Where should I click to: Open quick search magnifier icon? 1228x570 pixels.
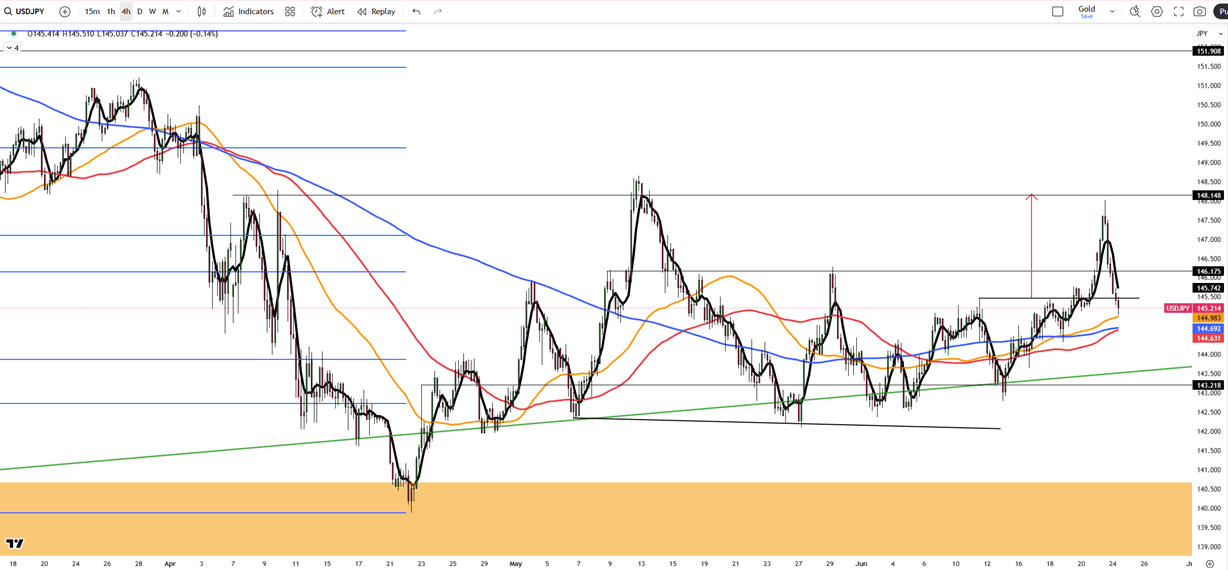[1135, 12]
